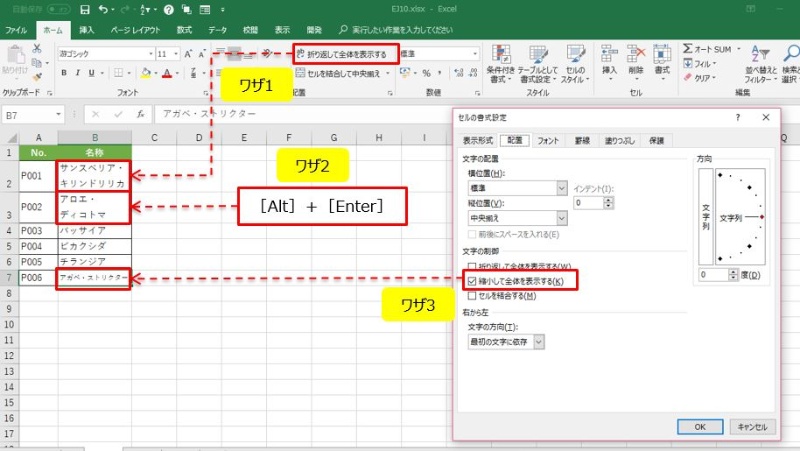Open the 横位置 horizontal alignment dropdown

click(x=561, y=188)
